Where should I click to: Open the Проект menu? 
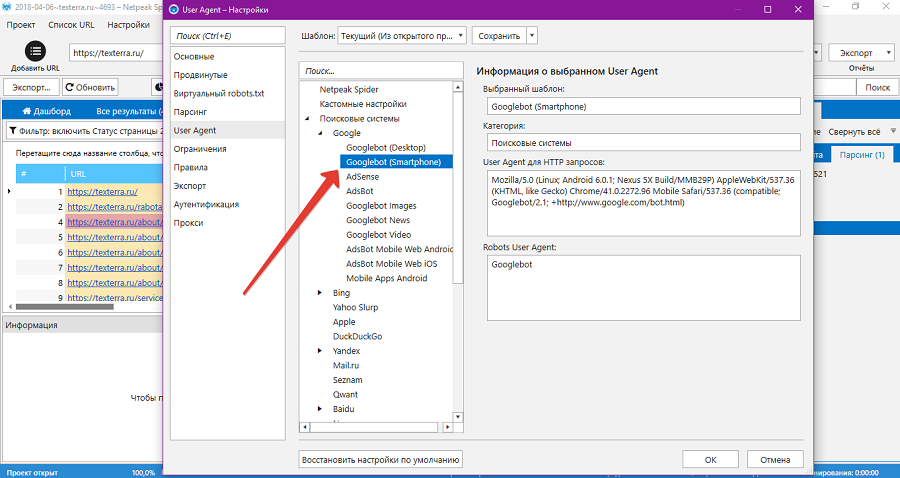(x=21, y=25)
